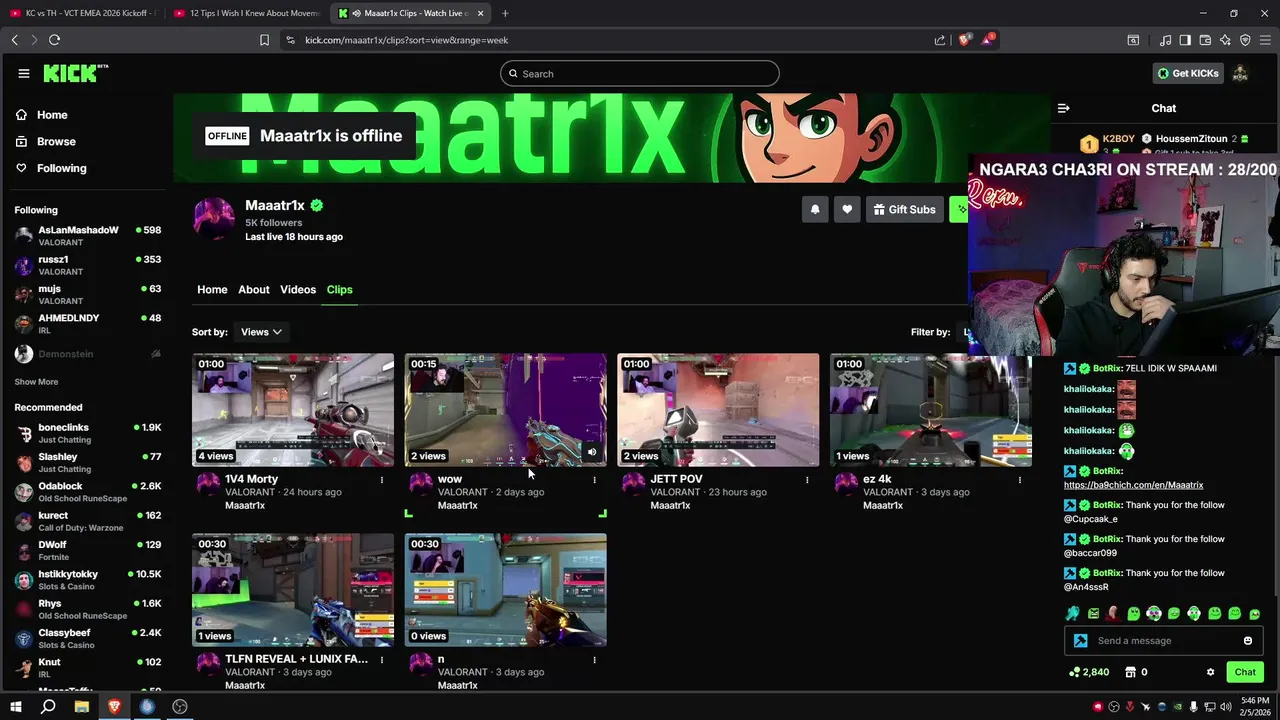This screenshot has width=1280, height=720.
Task: Open File Explorer from the taskbar
Action: click(x=81, y=706)
